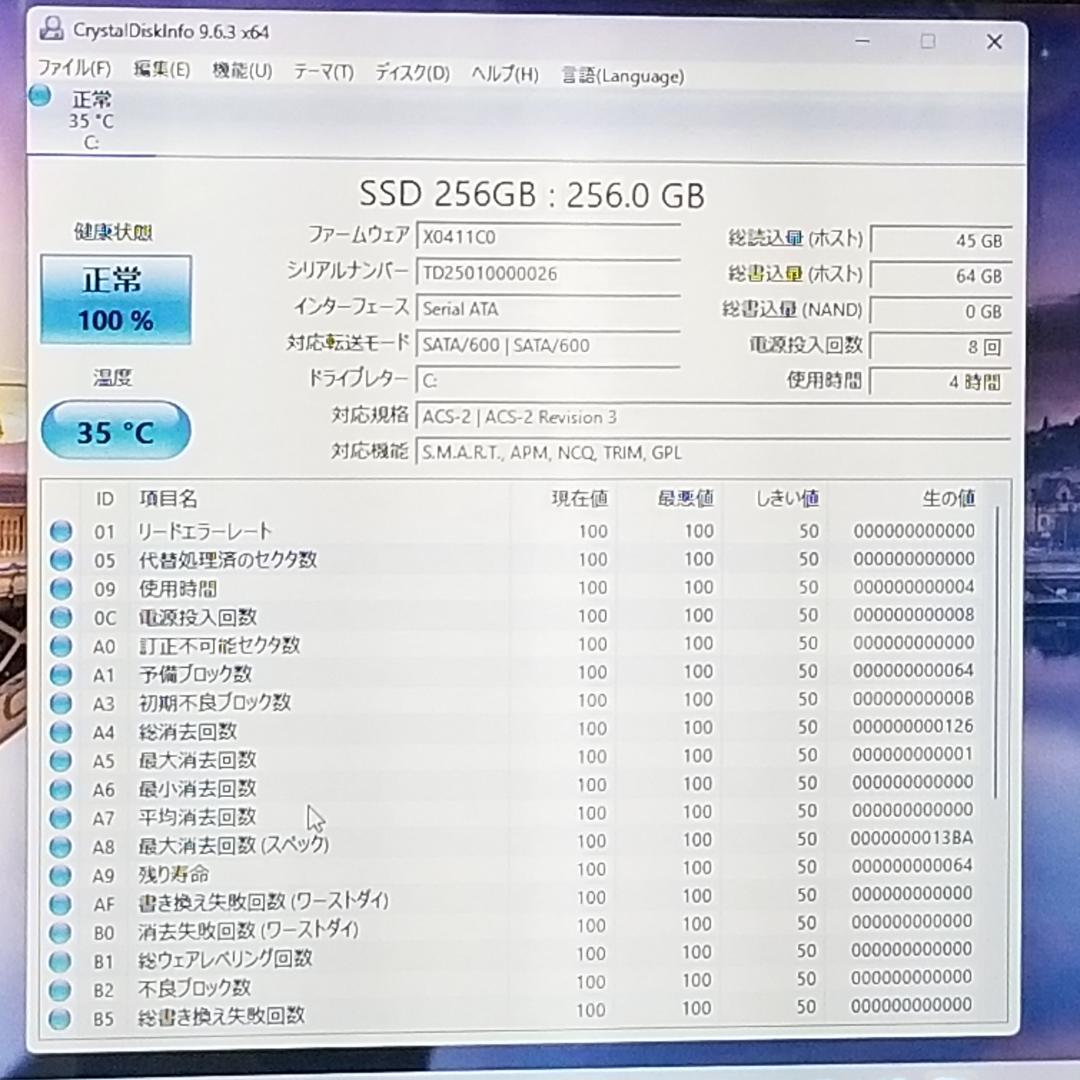The image size is (1080, 1080).
Task: Click the CrystalDiskInfo app icon in title bar
Action: (52, 29)
